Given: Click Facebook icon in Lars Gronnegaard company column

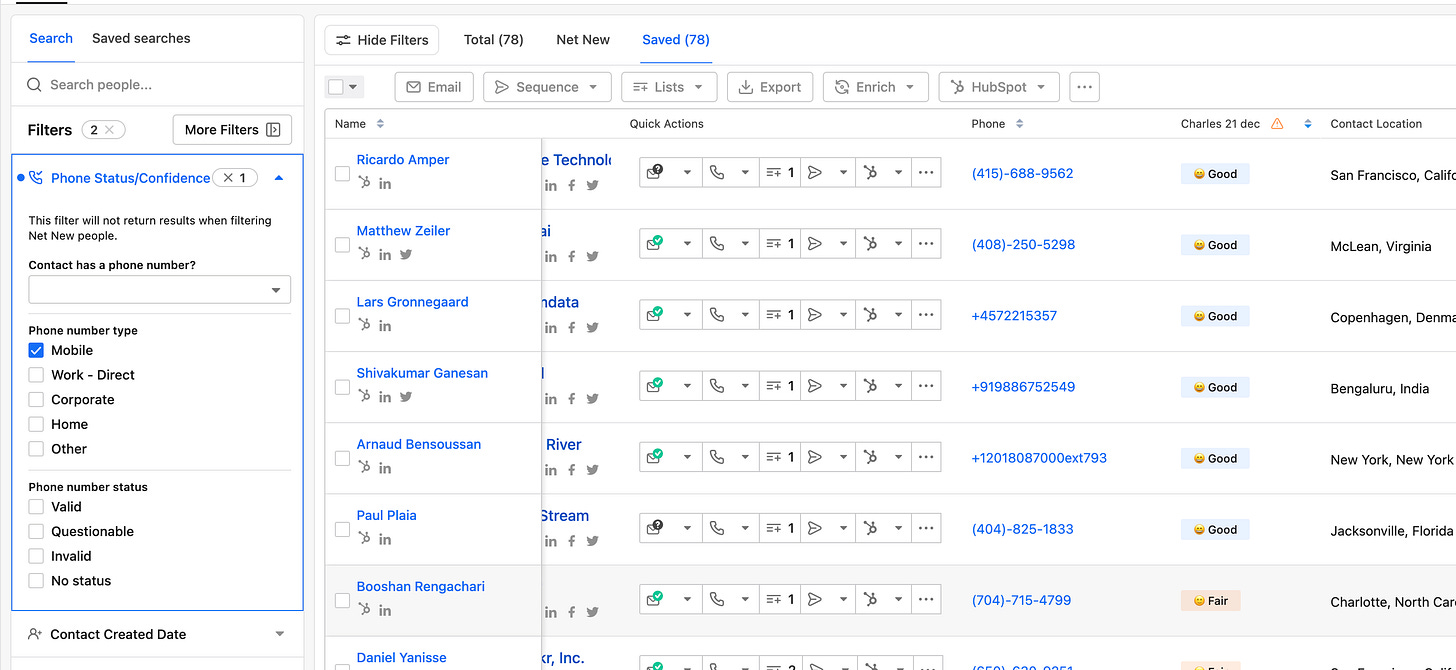Looking at the screenshot, I should pos(572,327).
